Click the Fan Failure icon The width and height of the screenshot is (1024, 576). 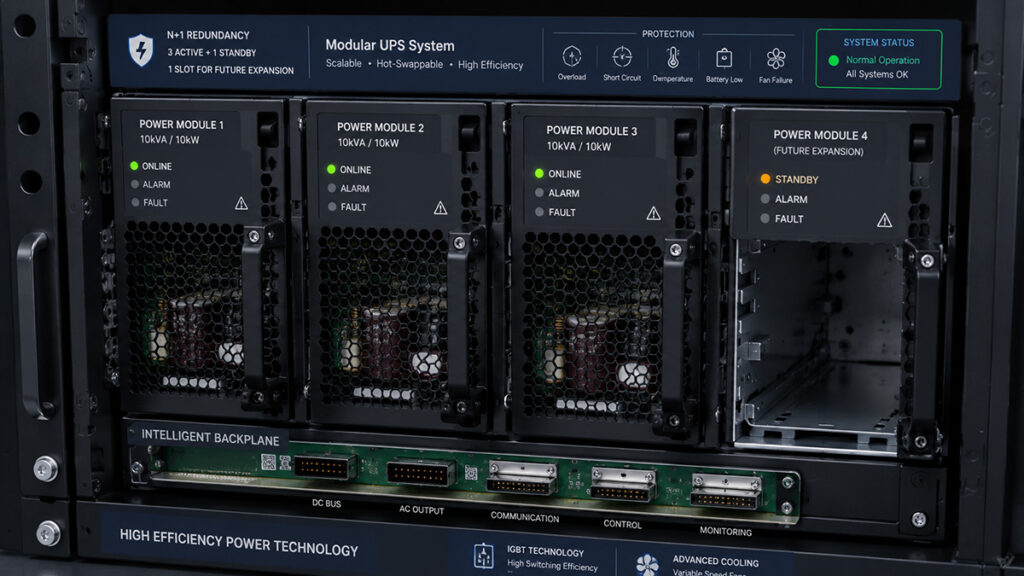pyautogui.click(x=776, y=59)
